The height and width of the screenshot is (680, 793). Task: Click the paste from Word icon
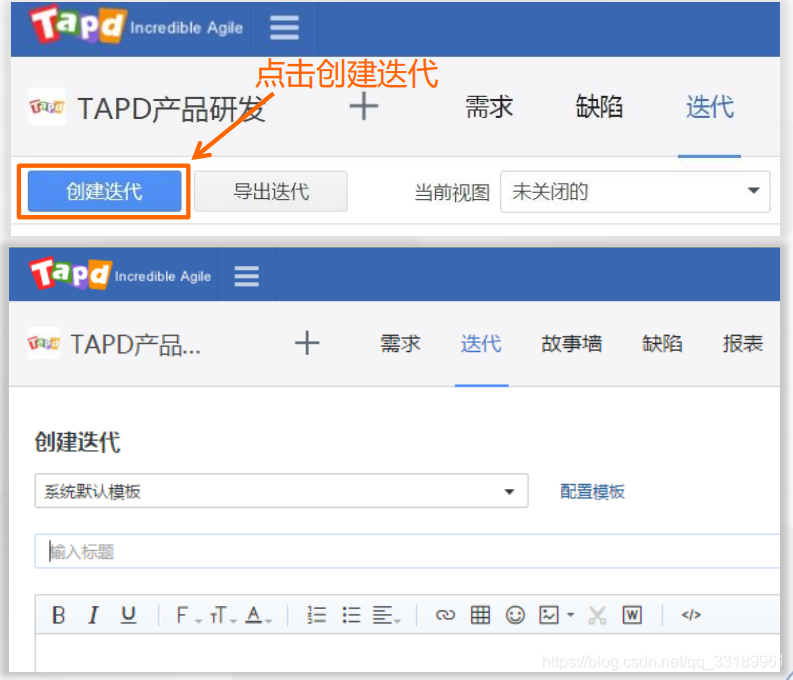click(632, 615)
